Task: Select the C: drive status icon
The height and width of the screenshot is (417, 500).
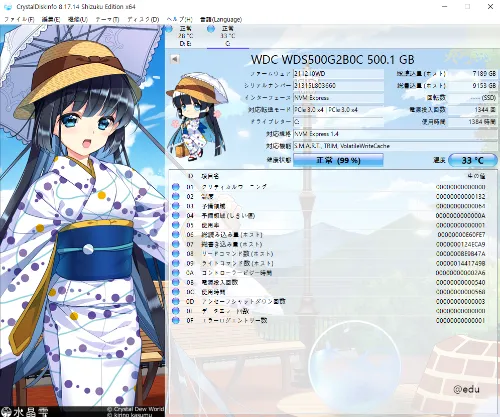Action: [211, 29]
